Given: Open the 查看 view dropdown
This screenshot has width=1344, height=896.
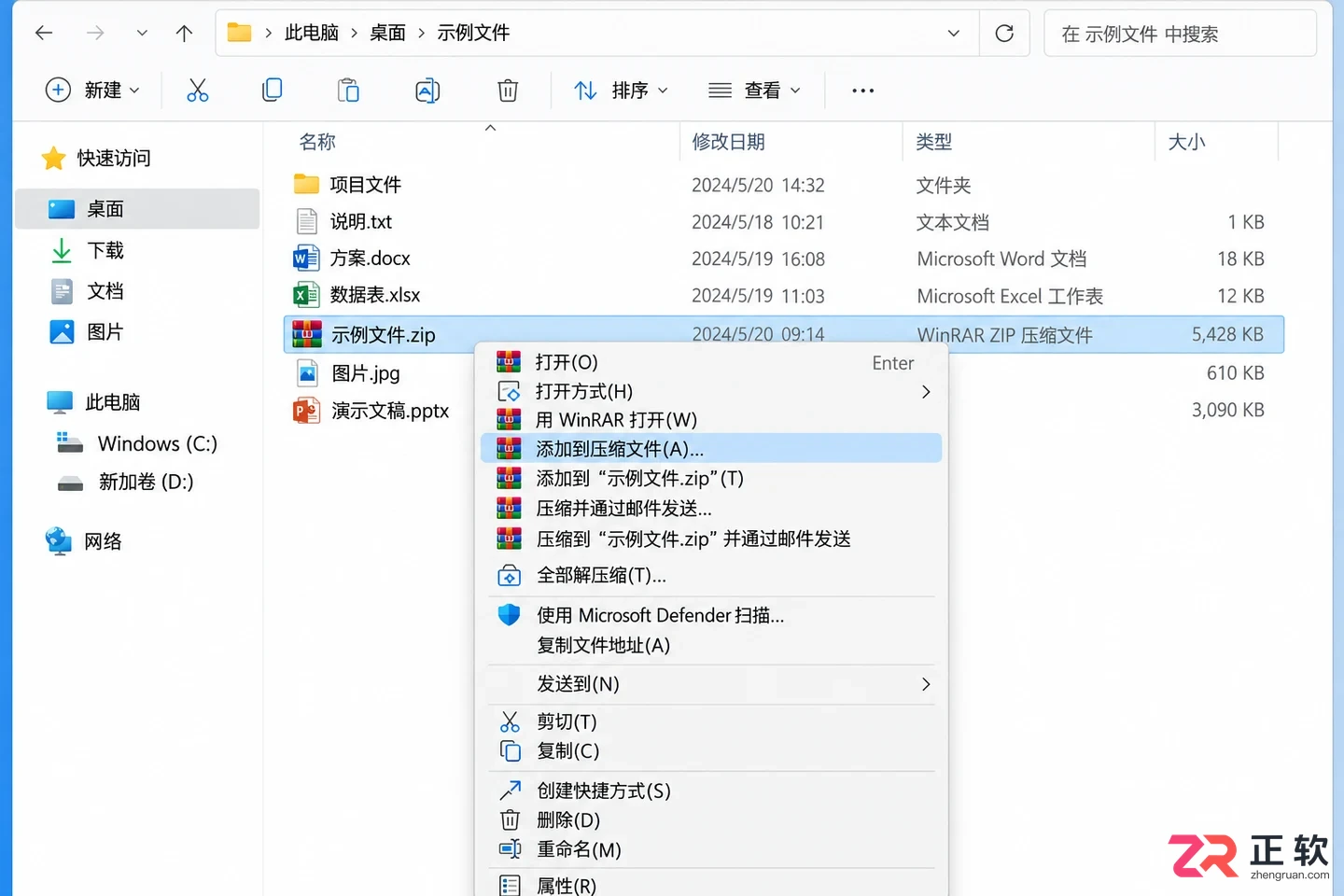Looking at the screenshot, I should click(754, 91).
